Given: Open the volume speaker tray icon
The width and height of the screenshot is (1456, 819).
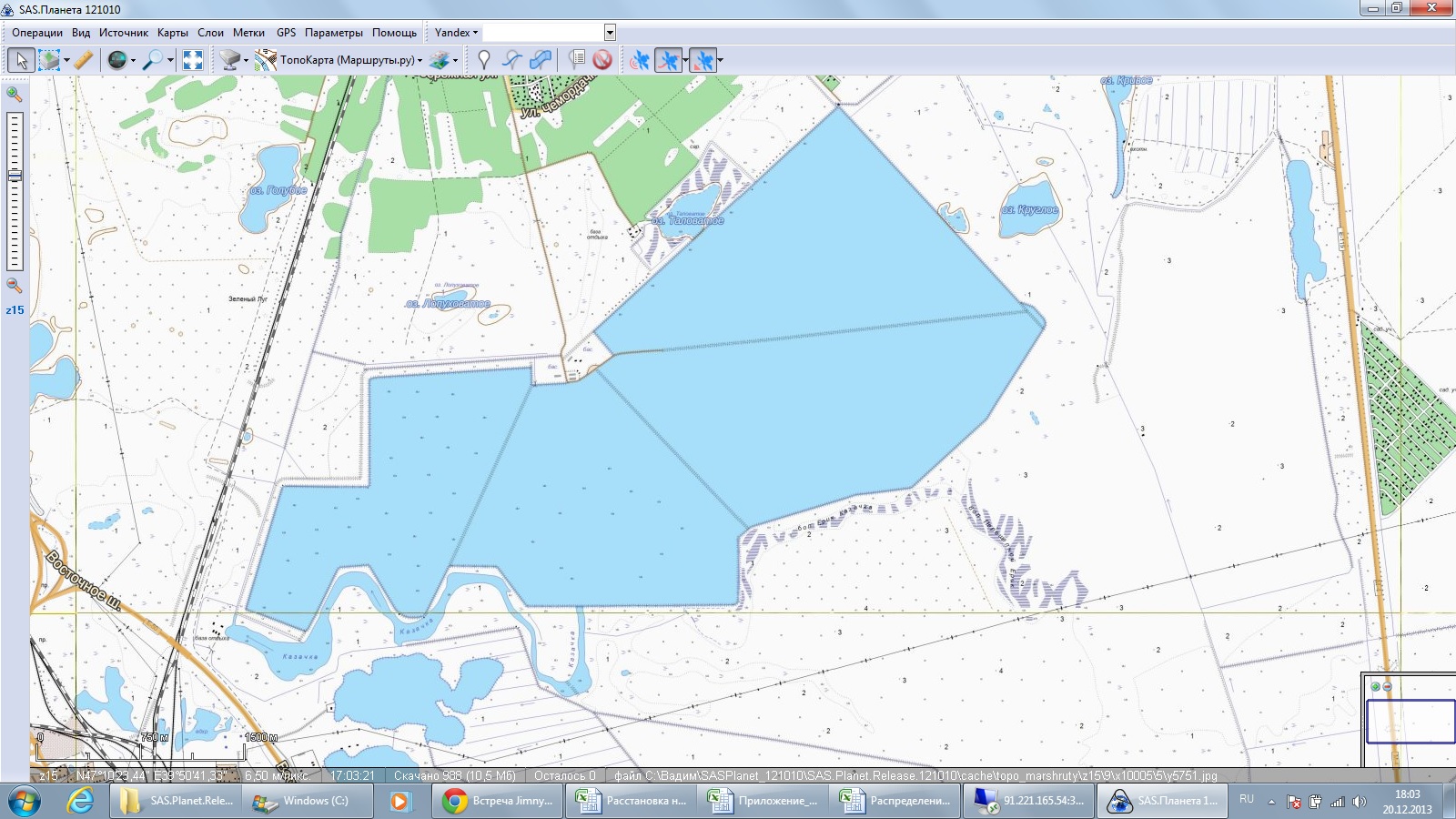Looking at the screenshot, I should coord(1359,802).
